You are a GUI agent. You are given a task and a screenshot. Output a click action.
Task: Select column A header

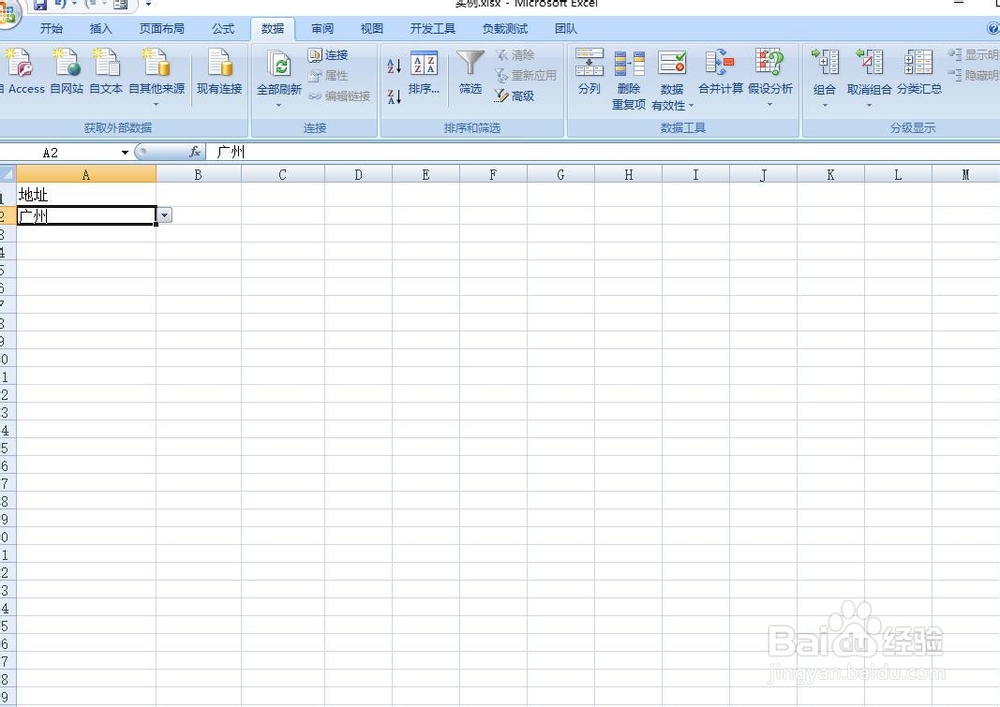(x=86, y=174)
